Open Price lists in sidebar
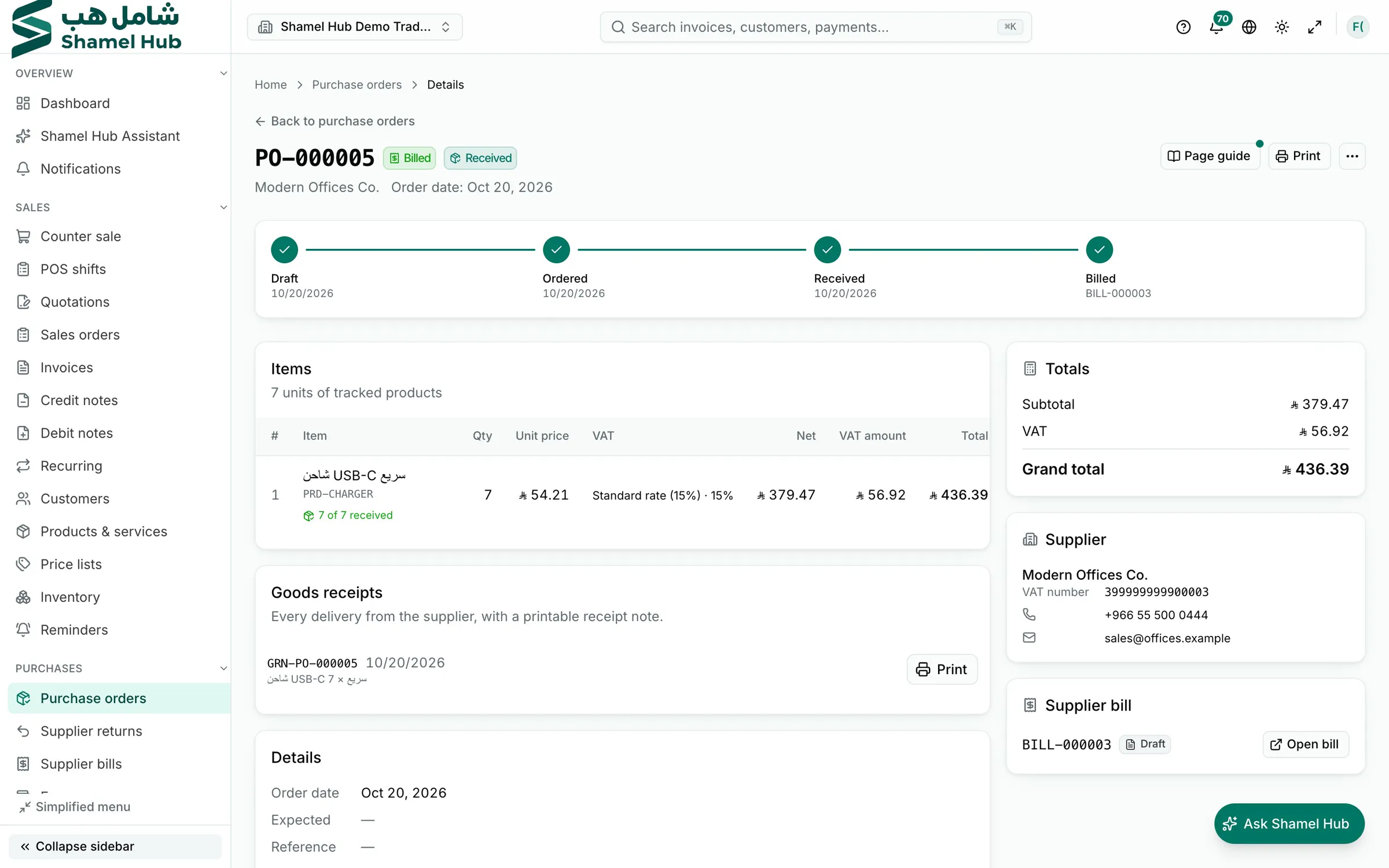The image size is (1389, 868). pos(119,564)
